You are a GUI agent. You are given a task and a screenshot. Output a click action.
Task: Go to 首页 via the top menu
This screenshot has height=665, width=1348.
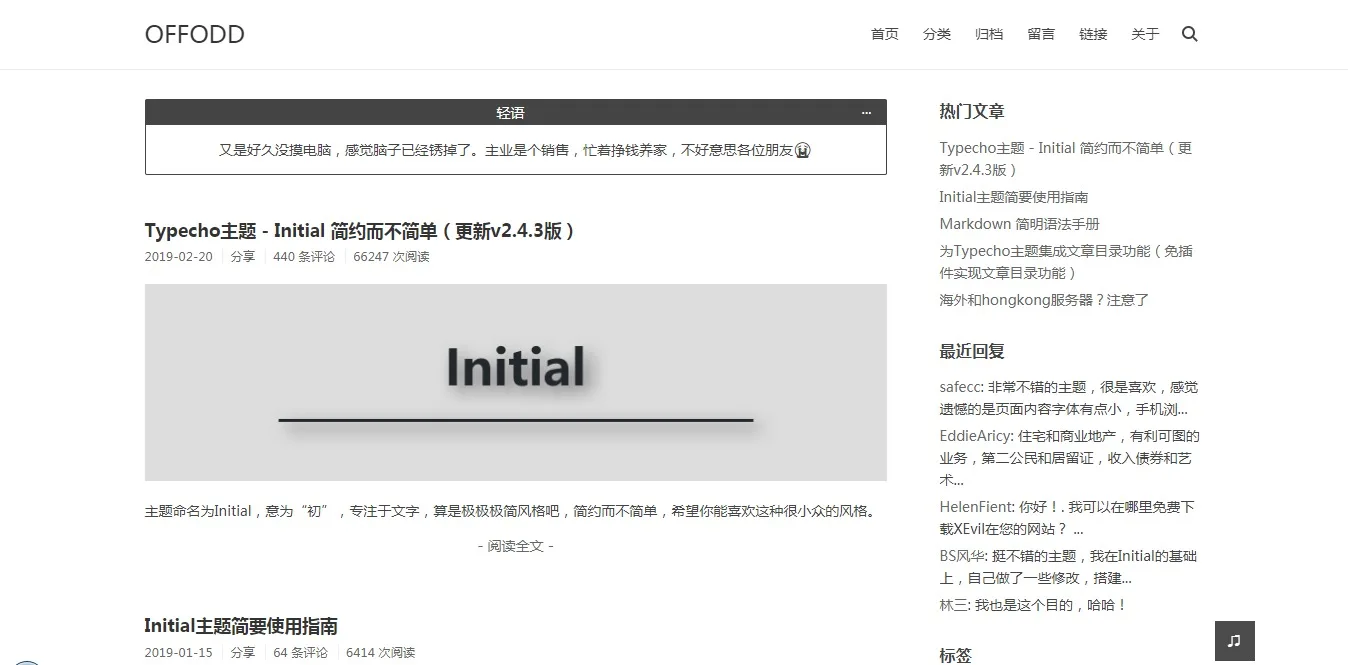[x=884, y=33]
